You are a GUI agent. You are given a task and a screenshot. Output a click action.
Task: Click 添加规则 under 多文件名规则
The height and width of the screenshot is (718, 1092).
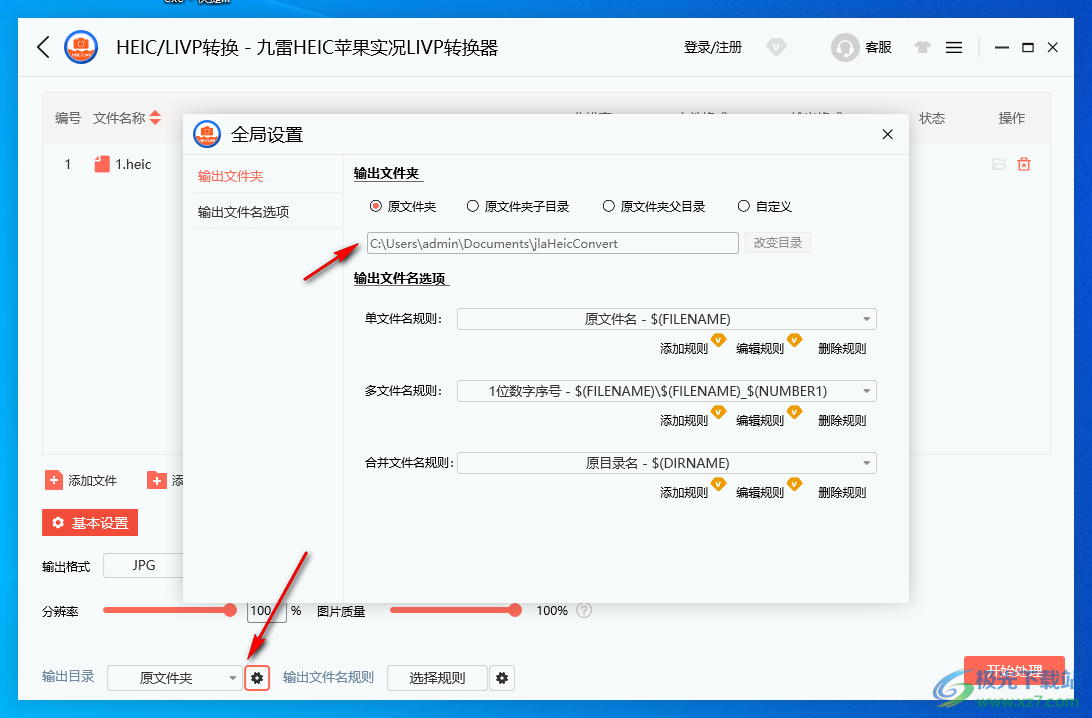pos(684,421)
